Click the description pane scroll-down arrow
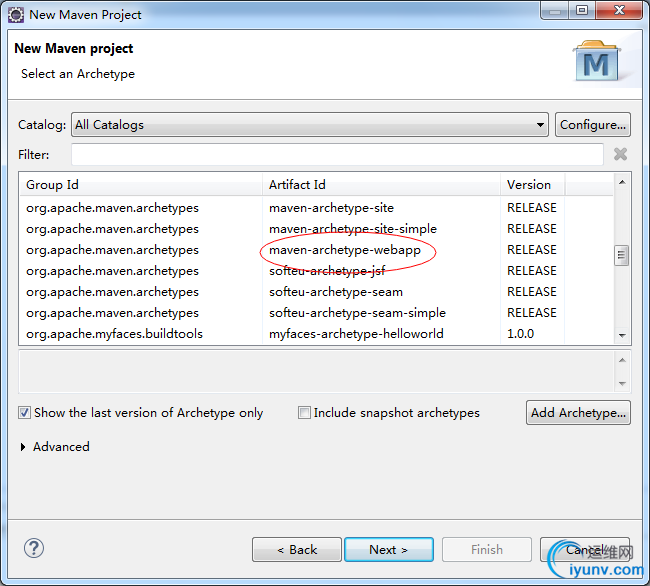650x586 pixels. point(622,383)
